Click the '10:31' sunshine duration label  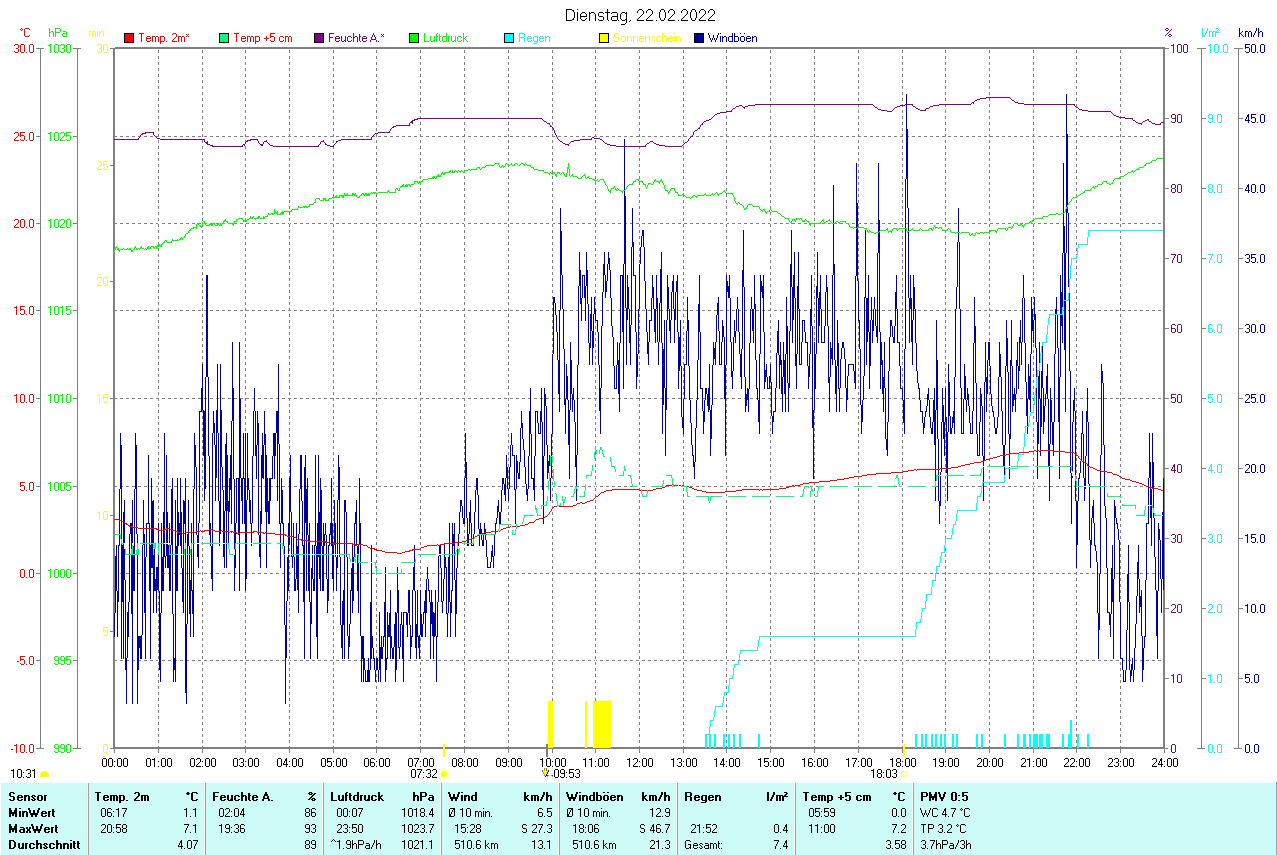coord(24,773)
